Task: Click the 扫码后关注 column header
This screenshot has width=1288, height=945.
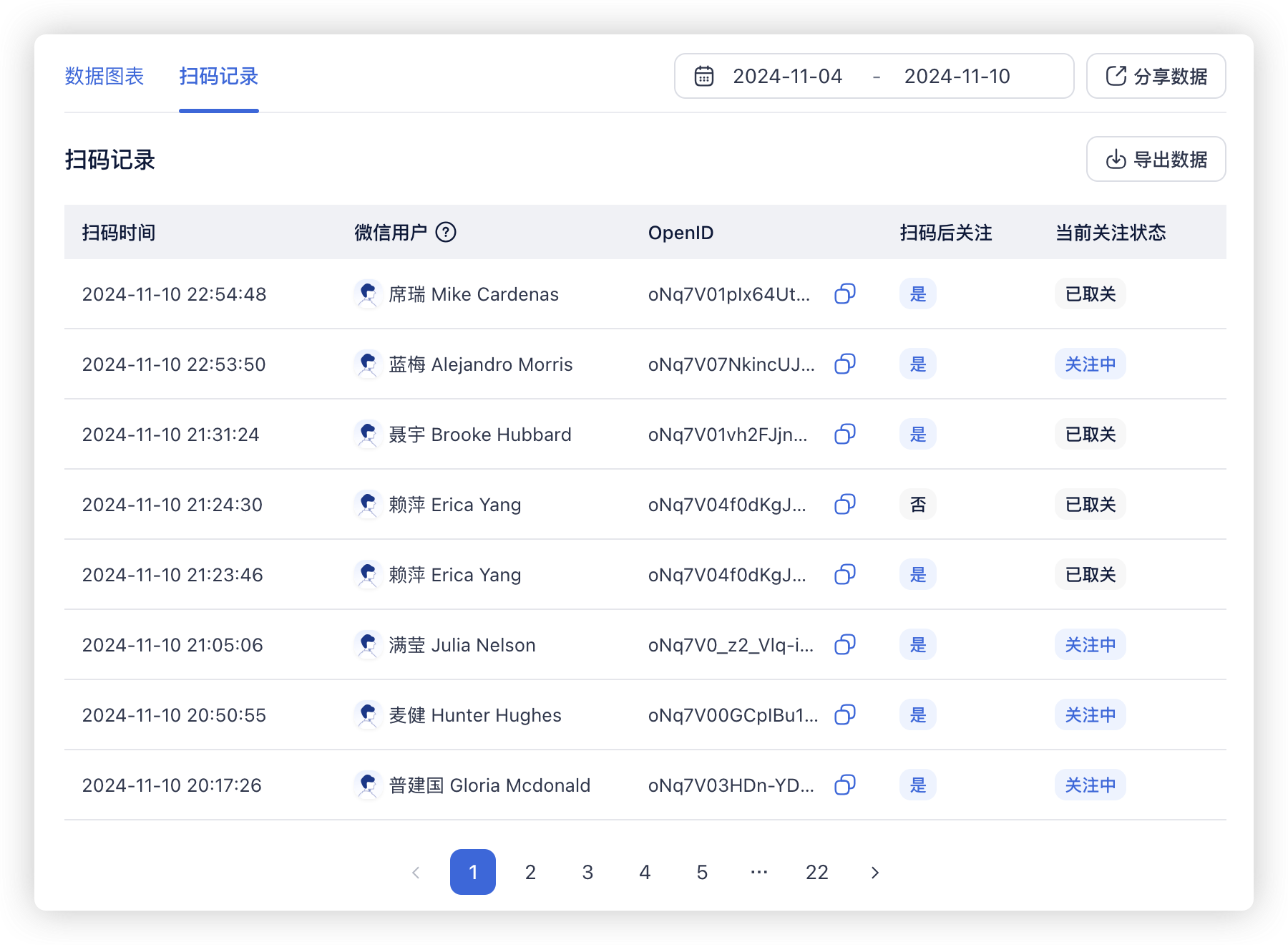Action: 946,232
